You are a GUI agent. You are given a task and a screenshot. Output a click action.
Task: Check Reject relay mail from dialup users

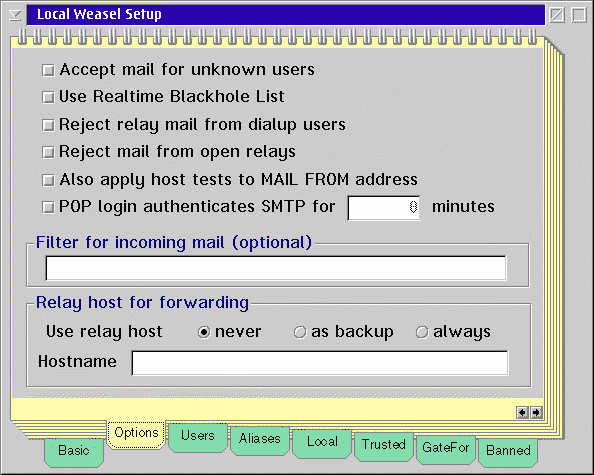pyautogui.click(x=48, y=125)
